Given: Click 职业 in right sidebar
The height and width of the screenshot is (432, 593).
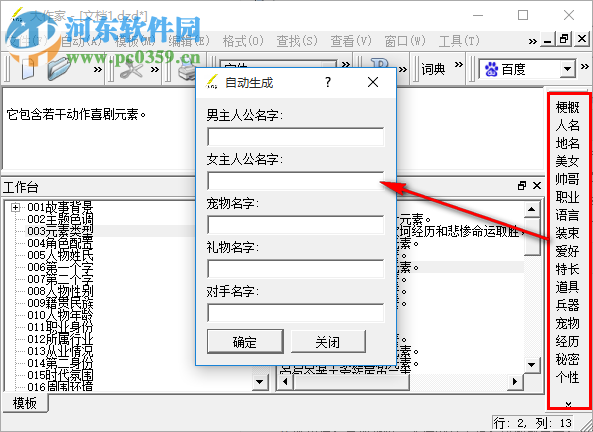Looking at the screenshot, I should point(567,197).
